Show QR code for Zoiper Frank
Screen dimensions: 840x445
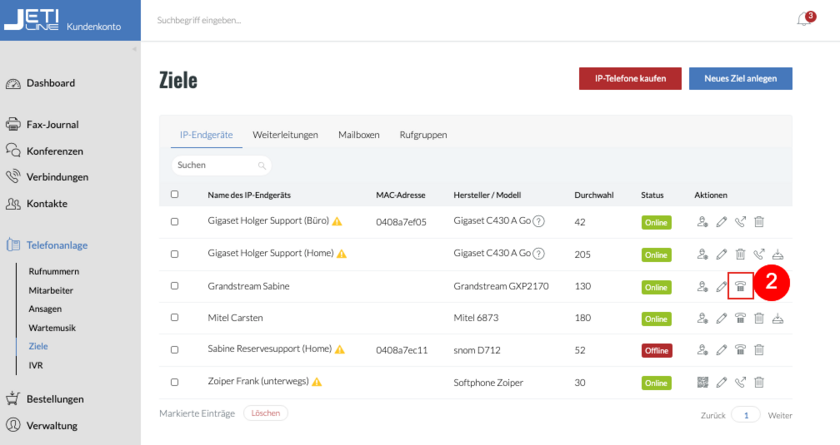pyautogui.click(x=702, y=382)
